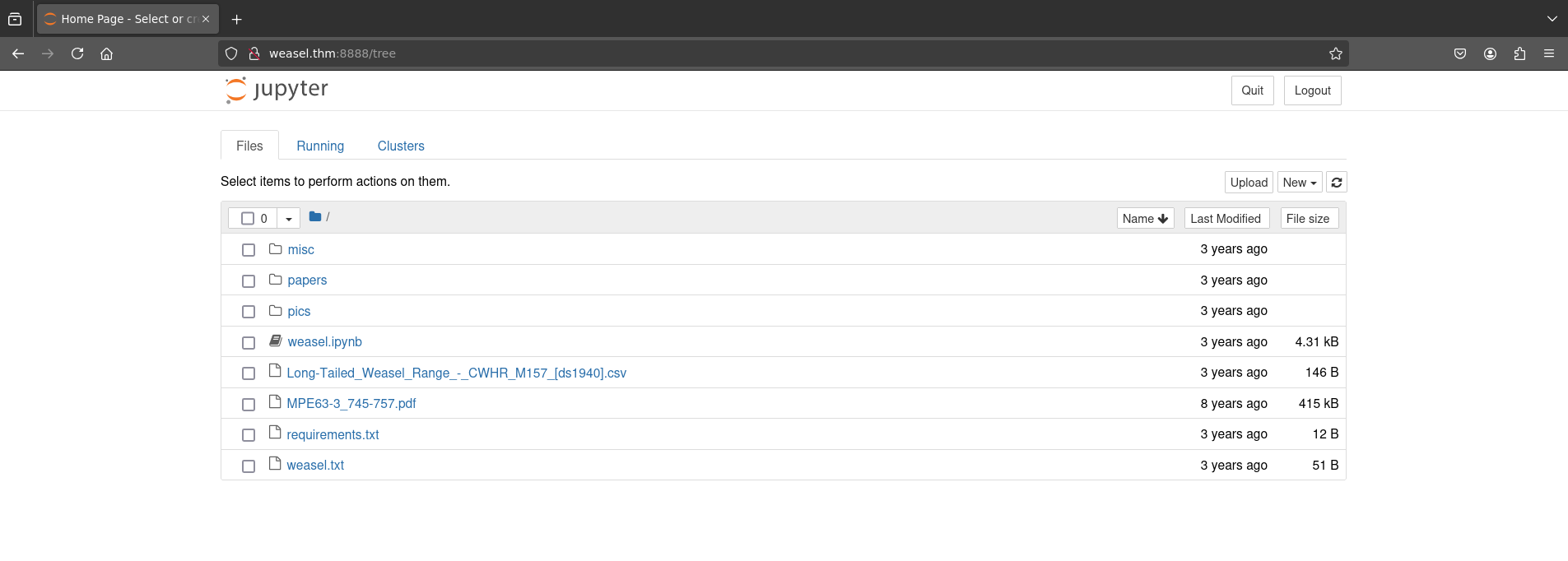This screenshot has height=561, width=1568.
Task: Click the Jupyter logo
Action: click(277, 90)
